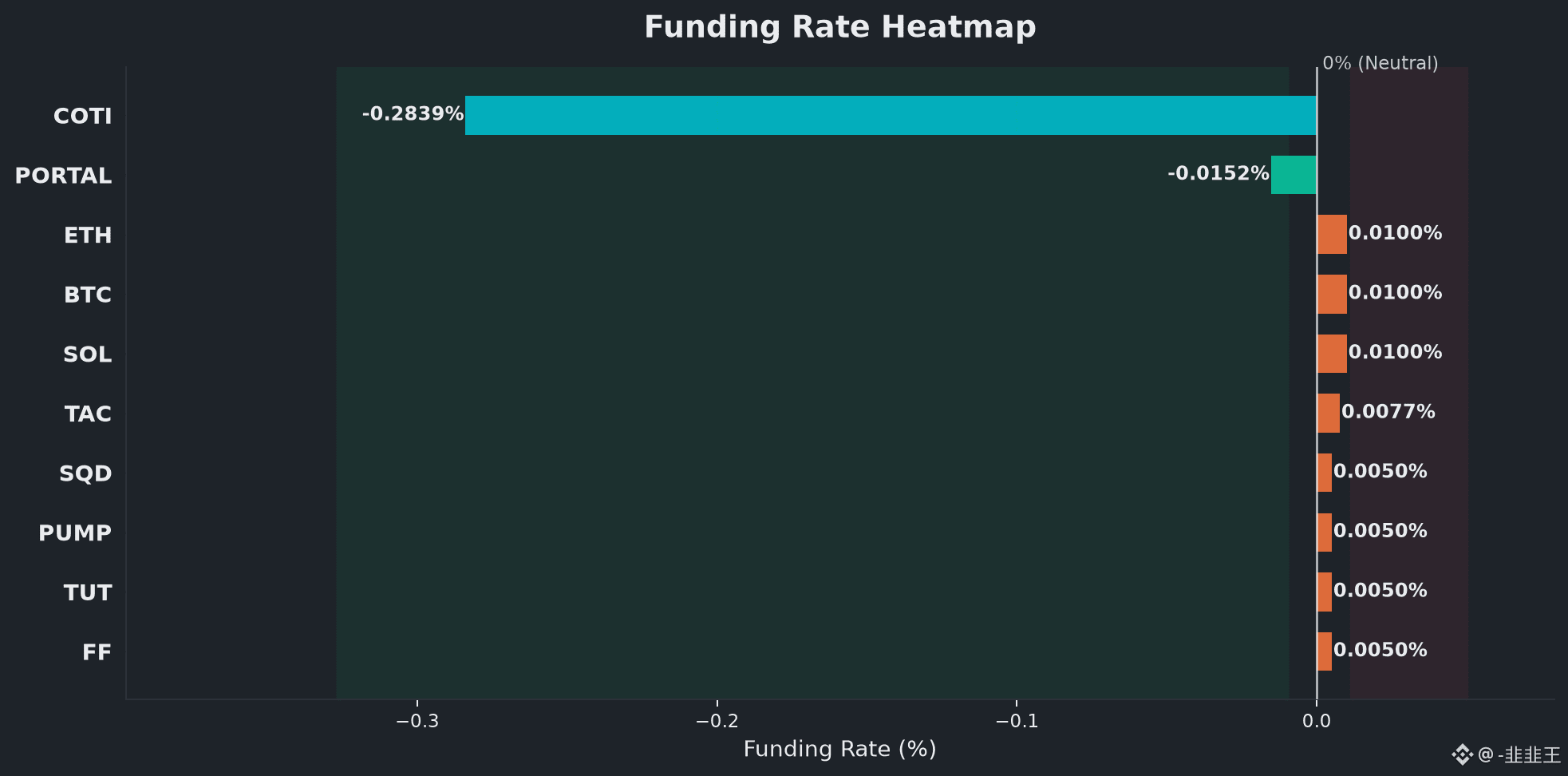
Task: Click the SOL row label
Action: tap(88, 354)
